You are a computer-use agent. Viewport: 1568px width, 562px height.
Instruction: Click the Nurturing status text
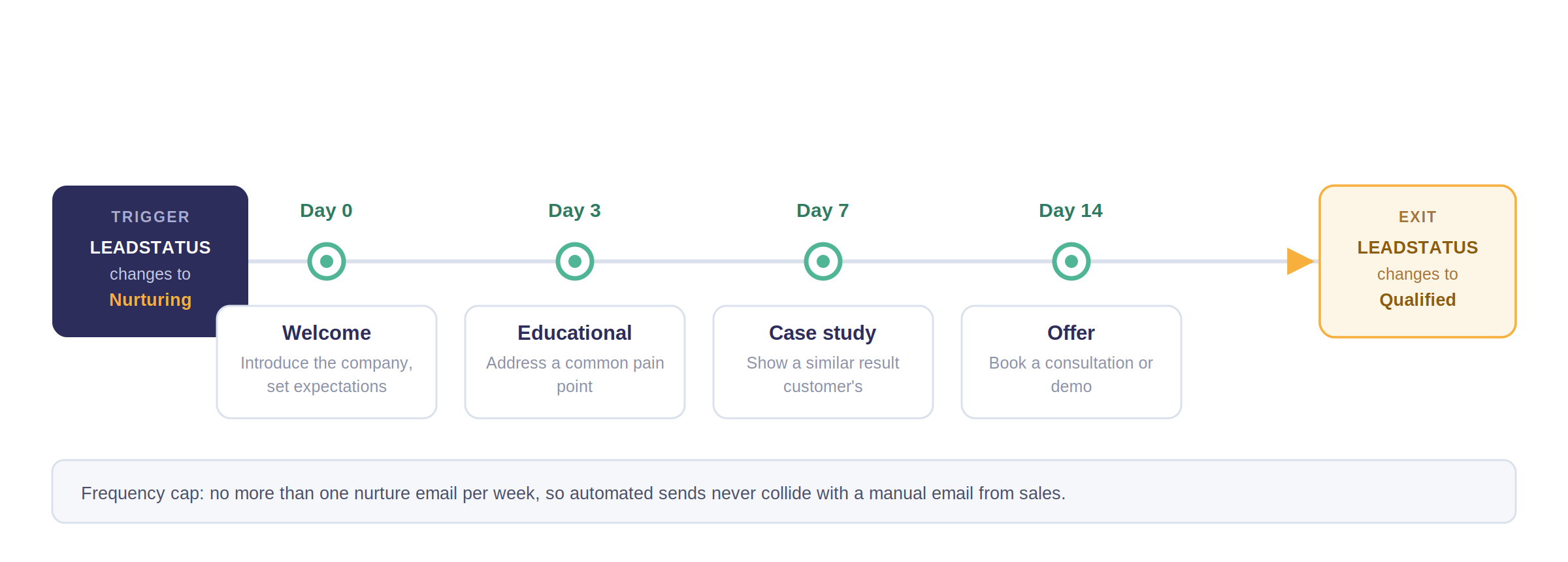150,300
